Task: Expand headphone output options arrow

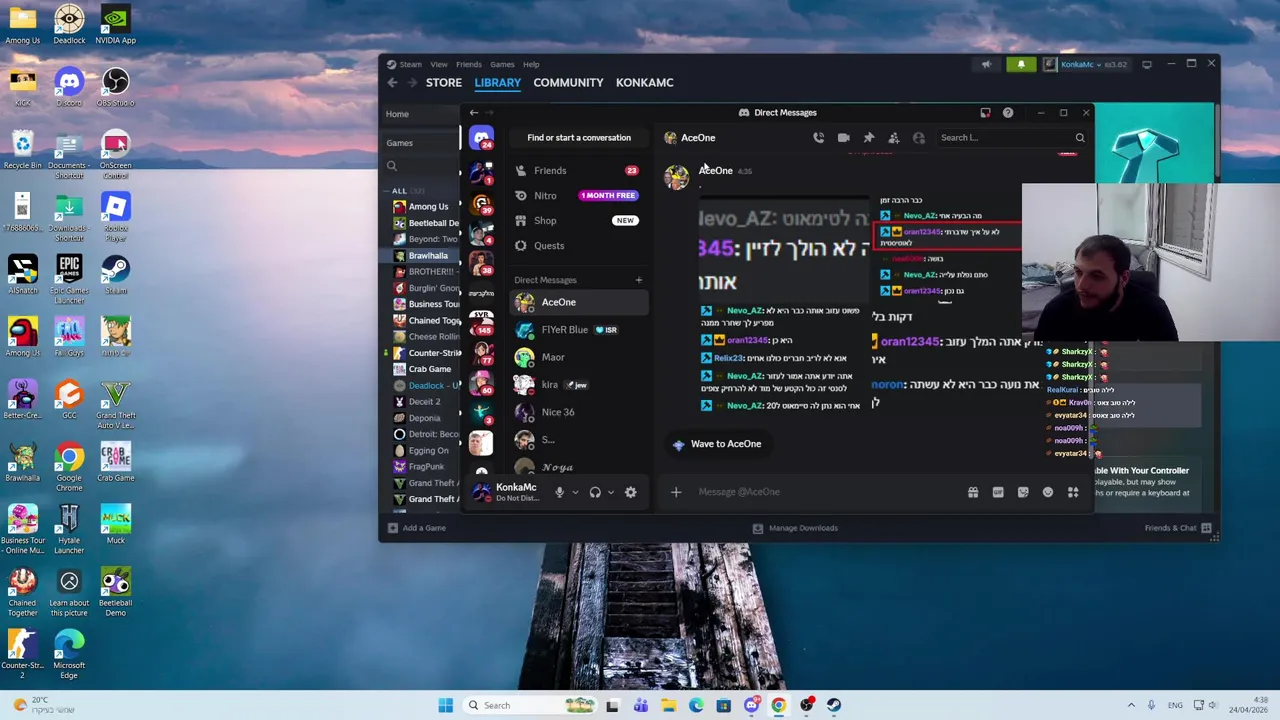Action: pyautogui.click(x=611, y=492)
